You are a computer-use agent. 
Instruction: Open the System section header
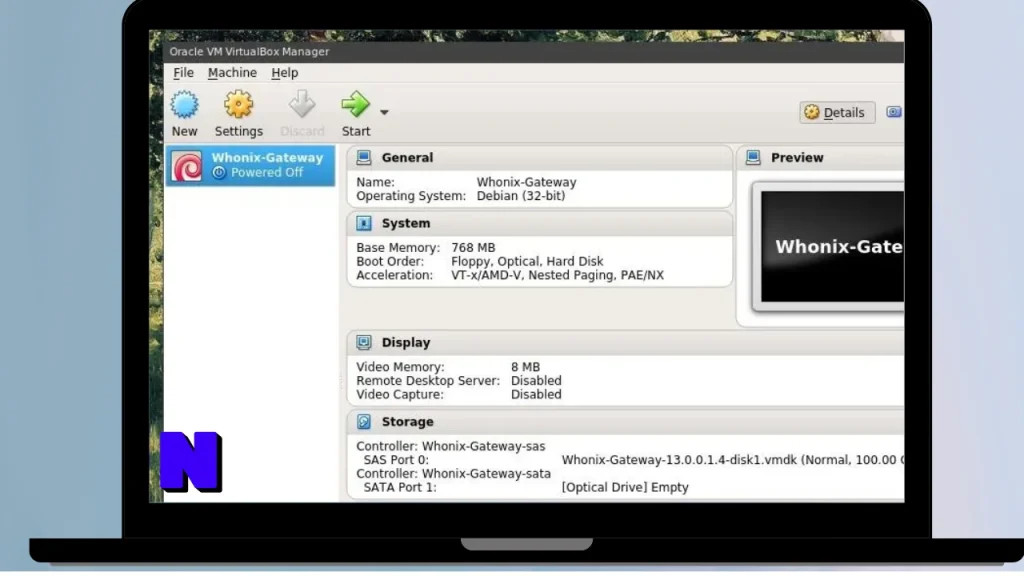pos(540,223)
